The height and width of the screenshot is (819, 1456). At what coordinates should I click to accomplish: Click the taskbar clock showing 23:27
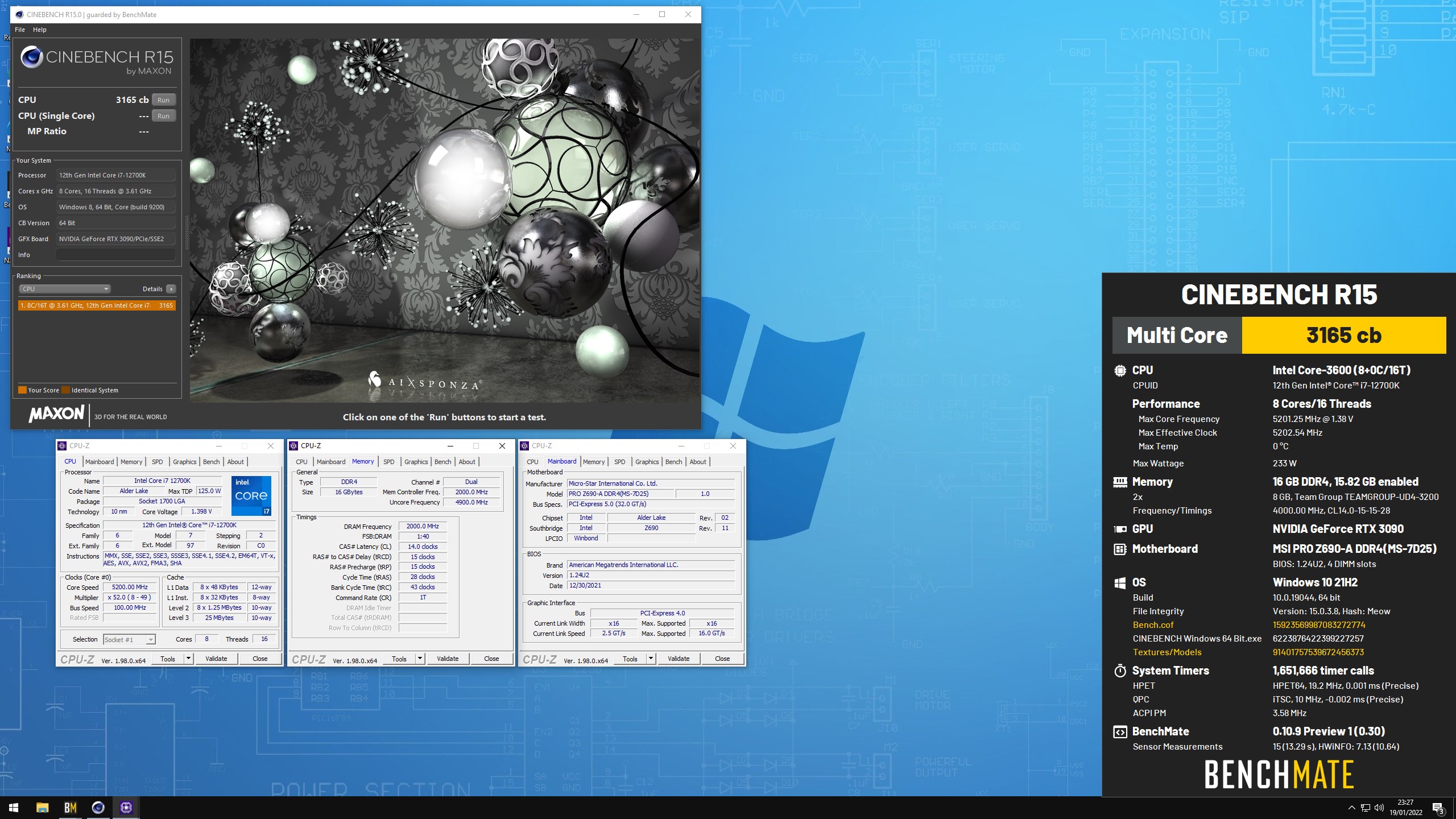point(1405,808)
